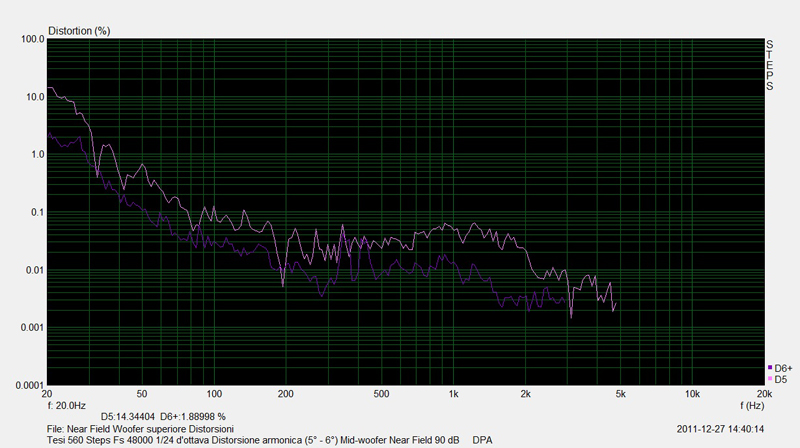Click the 100.0 y-axis tick label
Image resolution: width=800 pixels, height=448 pixels.
(33, 39)
